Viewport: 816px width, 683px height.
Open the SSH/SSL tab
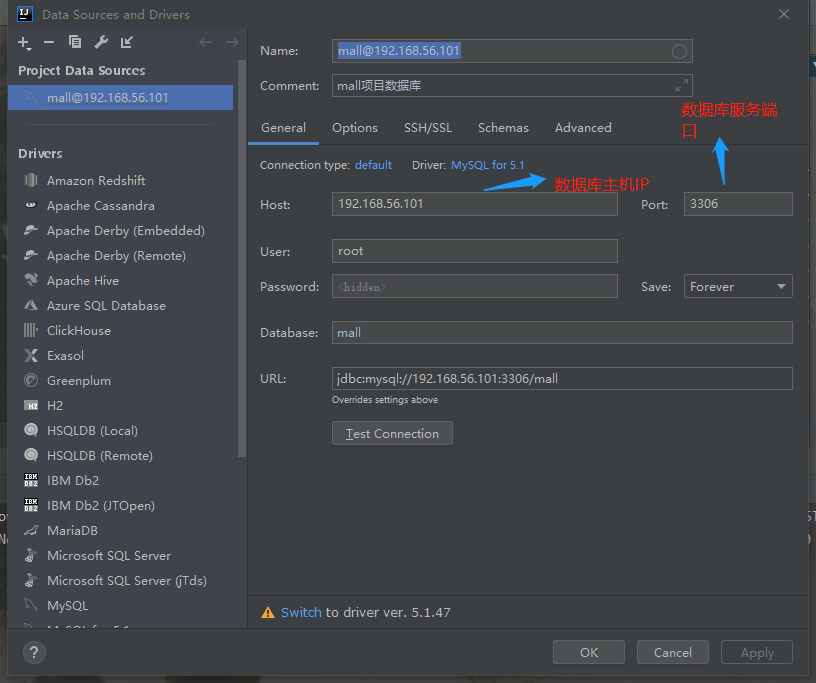point(428,128)
